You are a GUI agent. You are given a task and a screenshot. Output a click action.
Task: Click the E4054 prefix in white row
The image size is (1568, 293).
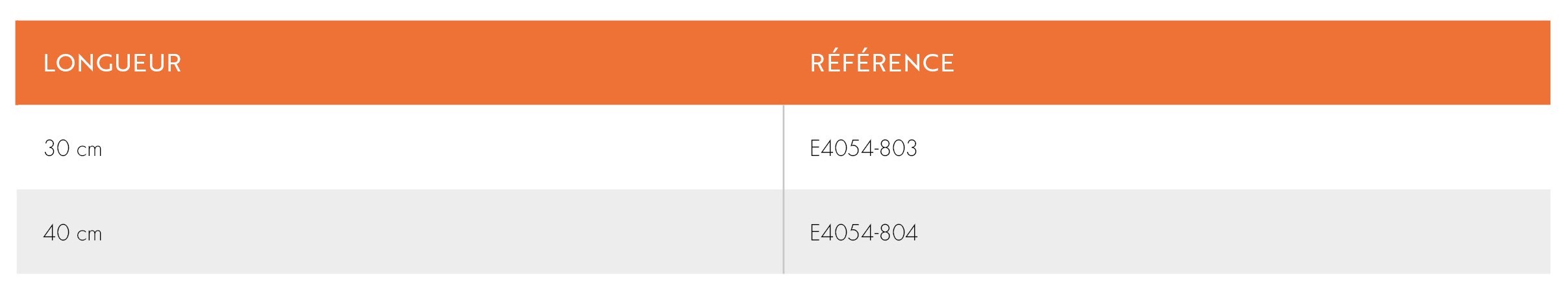click(841, 149)
